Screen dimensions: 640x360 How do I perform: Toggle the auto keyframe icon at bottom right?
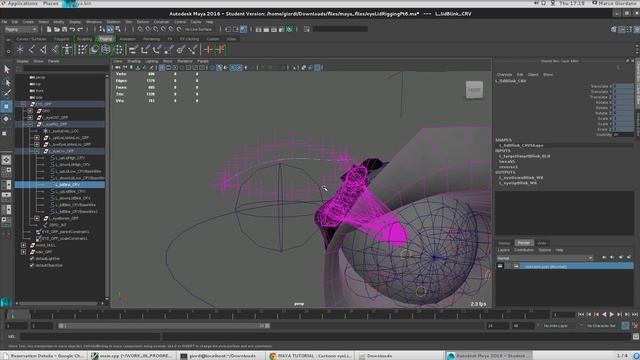pyautogui.click(x=625, y=326)
